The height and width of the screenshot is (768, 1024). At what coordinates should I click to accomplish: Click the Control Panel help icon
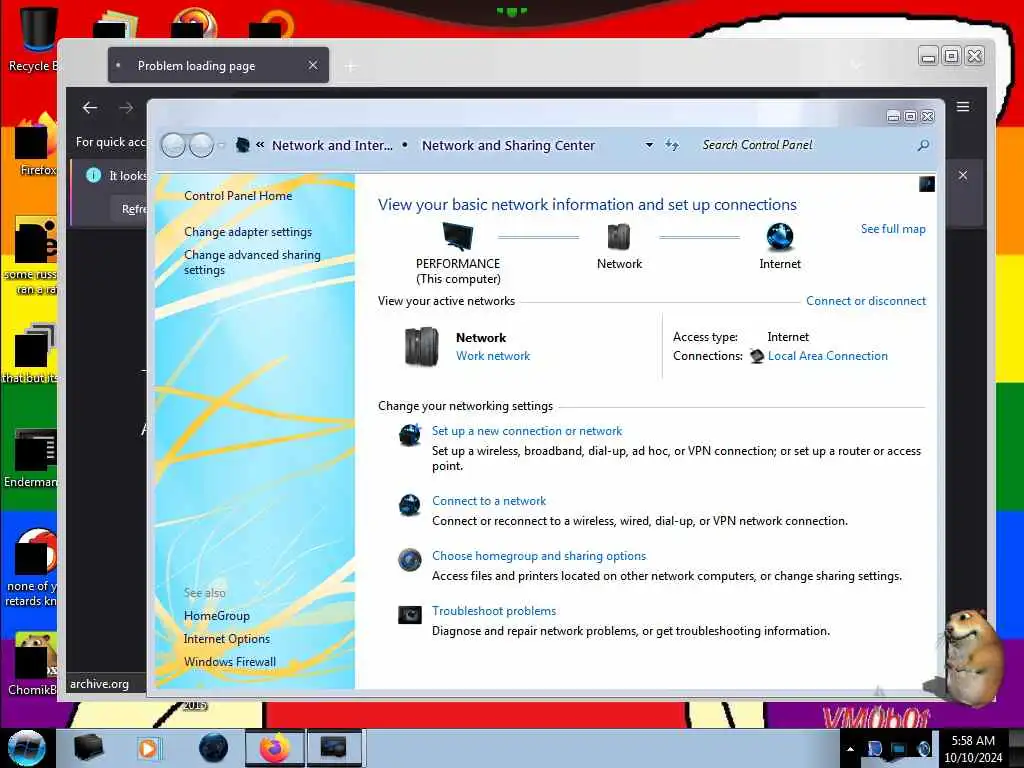[x=927, y=184]
